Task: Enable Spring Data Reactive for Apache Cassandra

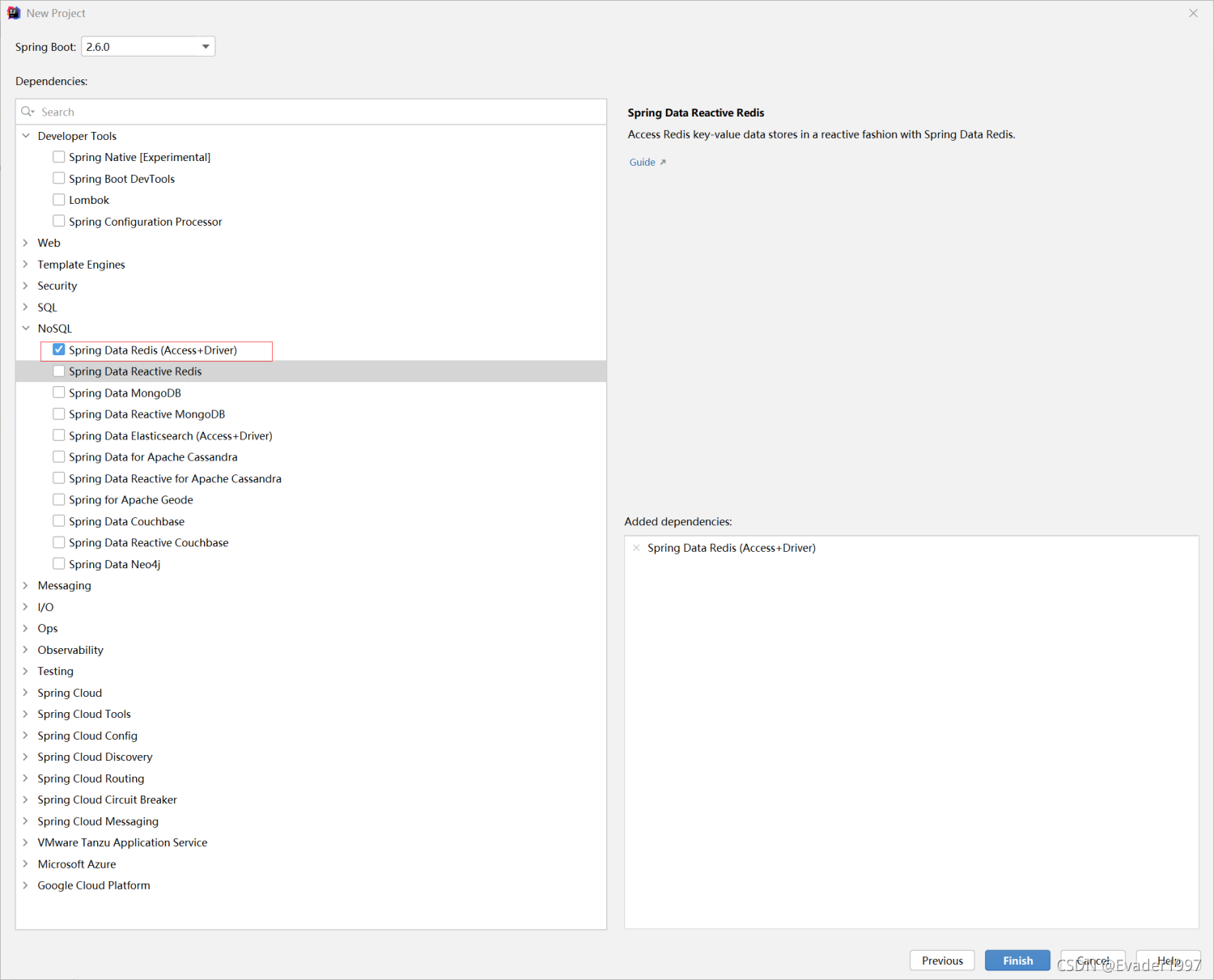Action: coord(59,478)
